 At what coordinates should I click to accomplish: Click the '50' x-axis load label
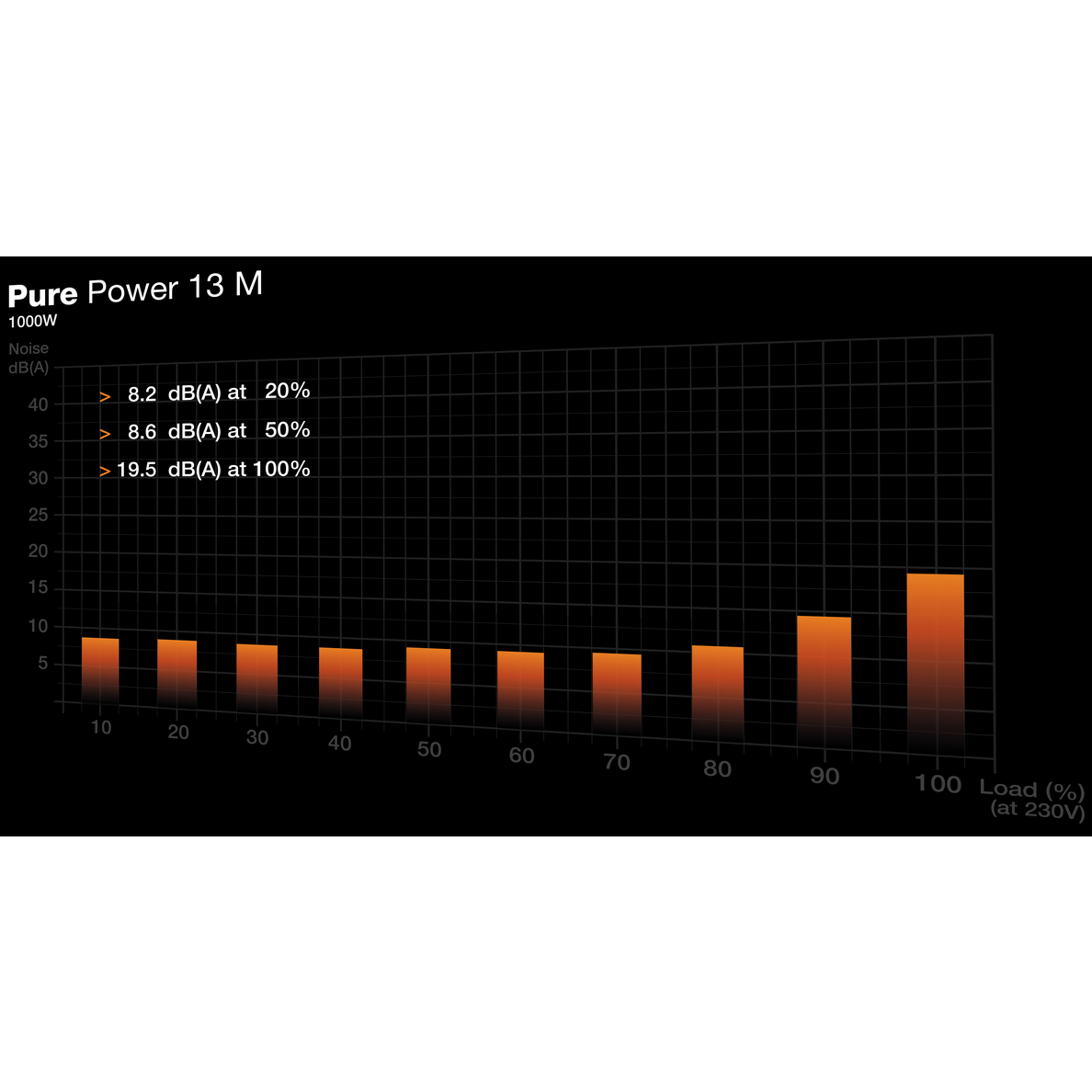(429, 750)
